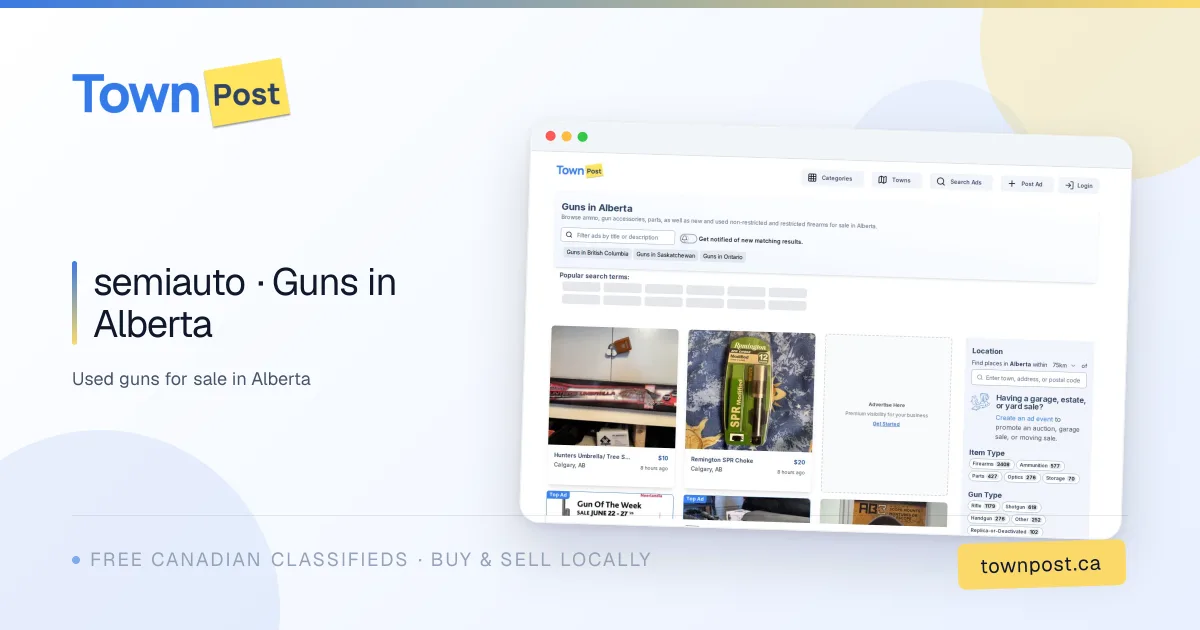
Task: Open the Categories menu
Action: (832, 178)
